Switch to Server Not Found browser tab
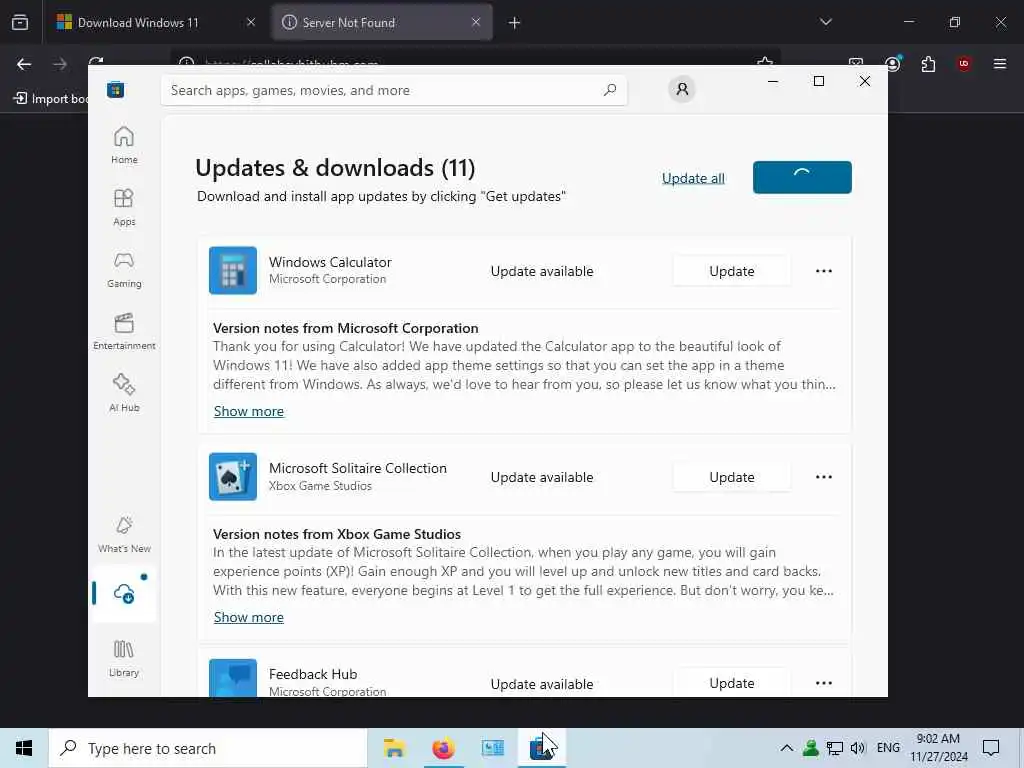1024x768 pixels. (381, 23)
